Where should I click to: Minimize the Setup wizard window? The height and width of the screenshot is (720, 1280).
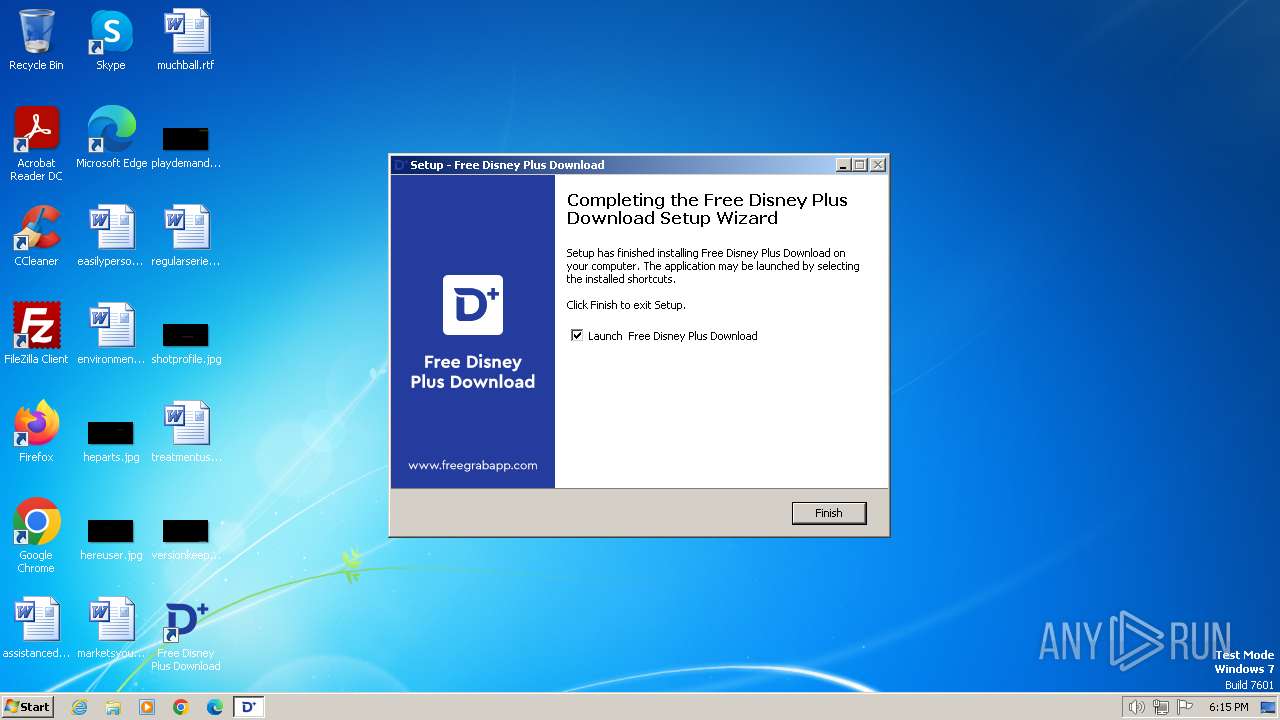pyautogui.click(x=843, y=165)
